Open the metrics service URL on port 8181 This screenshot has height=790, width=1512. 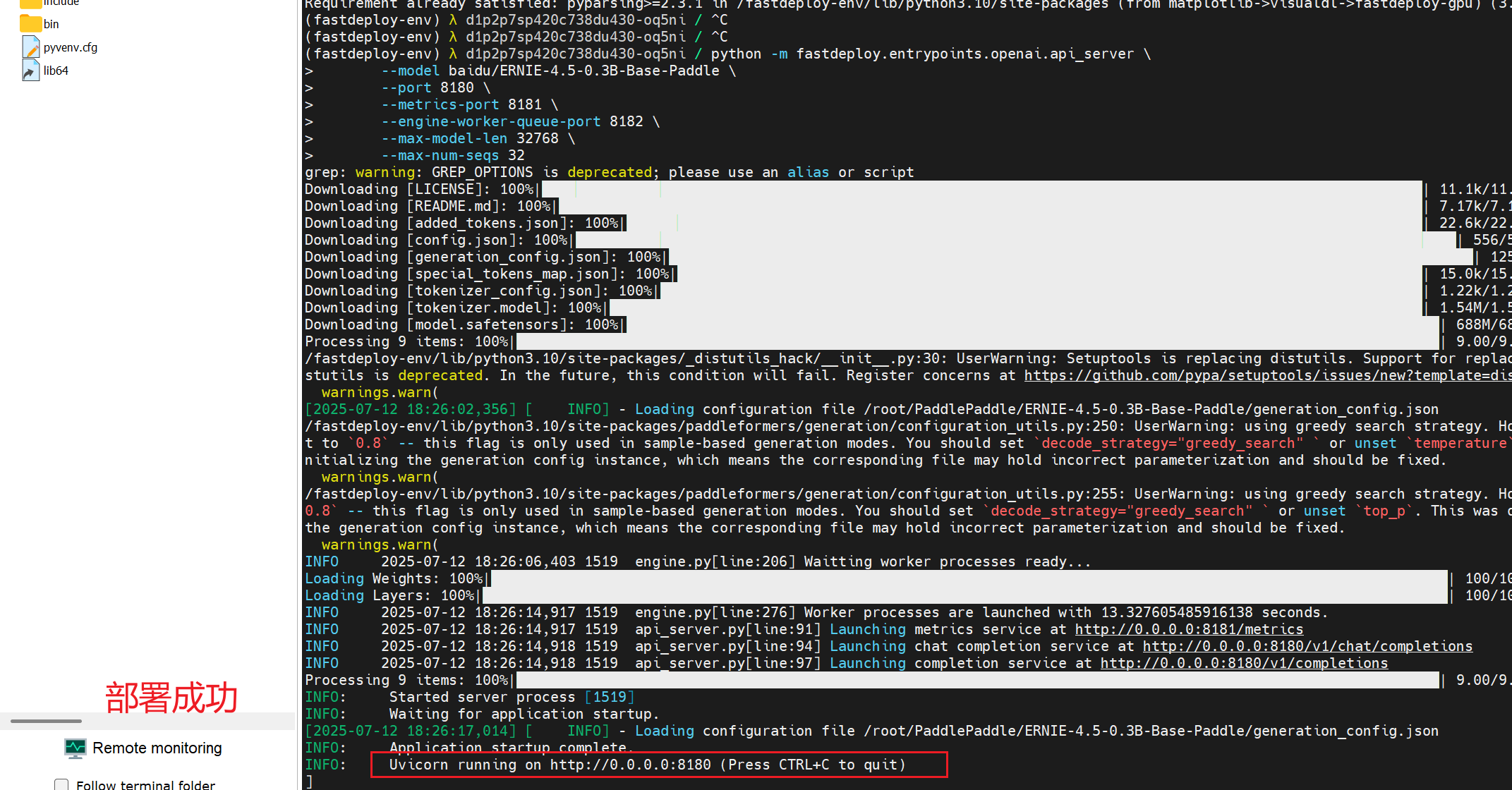click(1189, 630)
